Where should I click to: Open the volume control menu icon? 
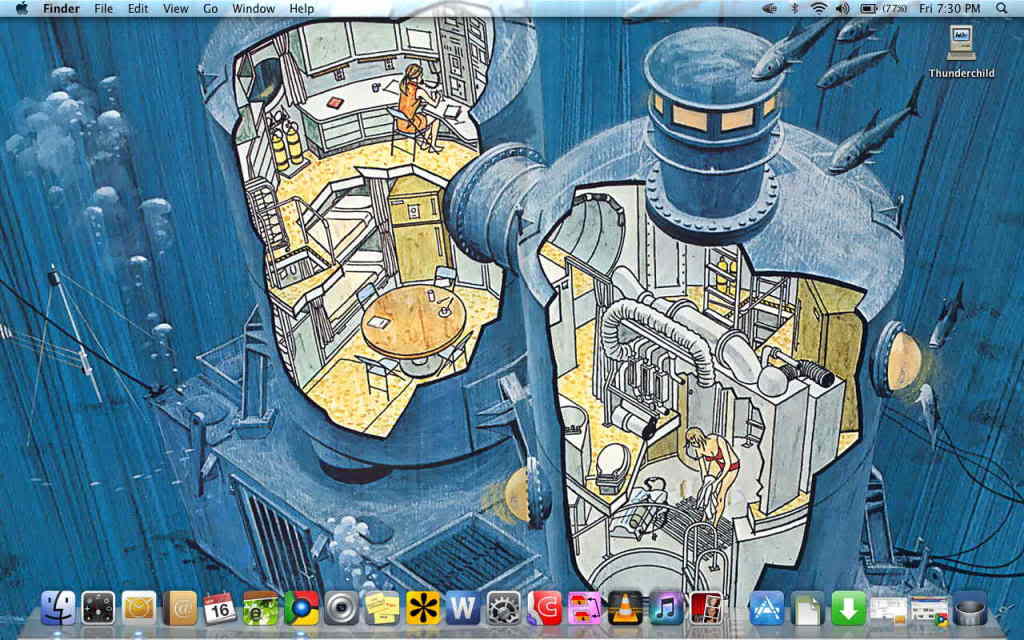[x=842, y=8]
